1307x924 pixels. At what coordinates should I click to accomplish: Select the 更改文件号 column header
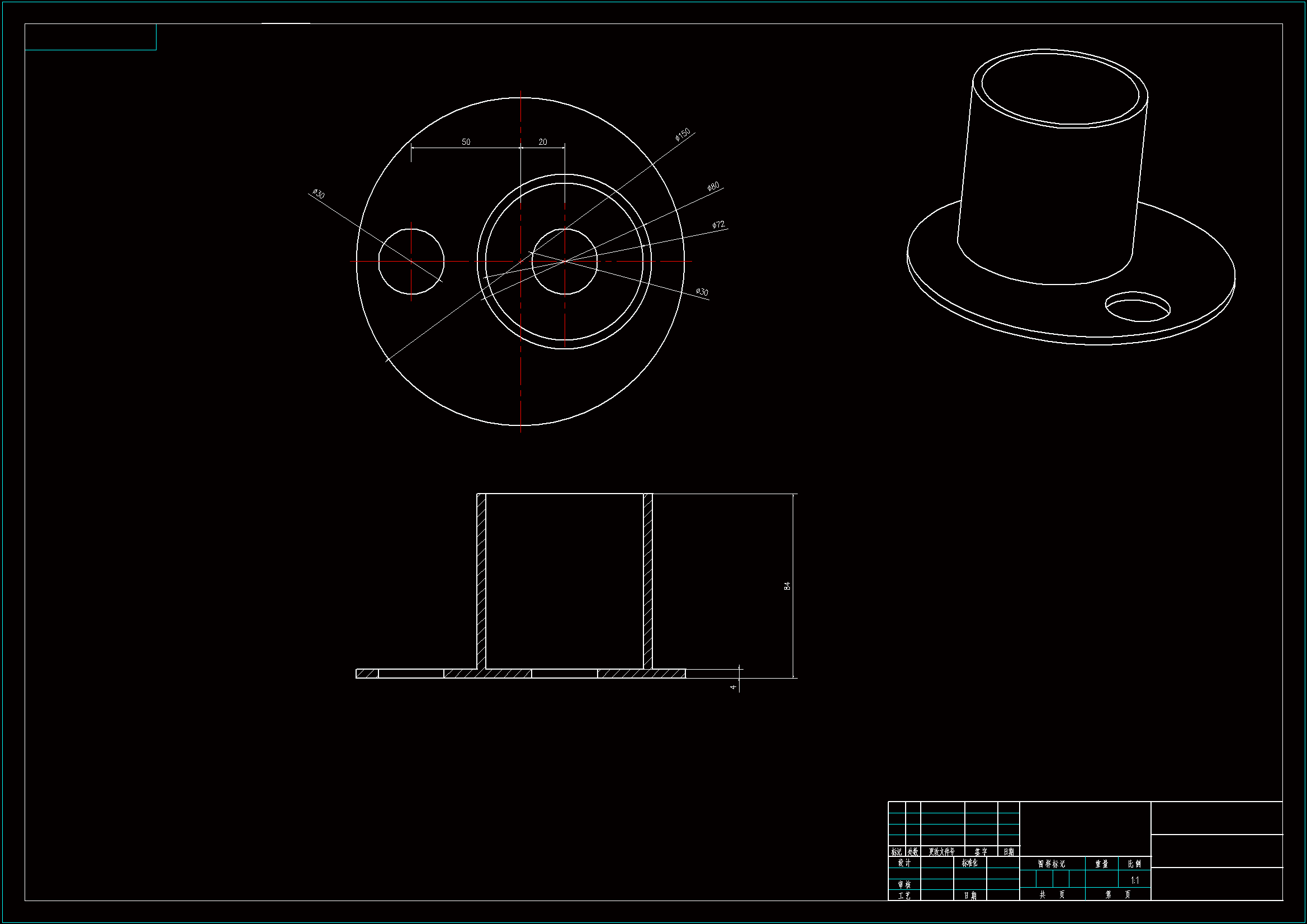coord(941,852)
